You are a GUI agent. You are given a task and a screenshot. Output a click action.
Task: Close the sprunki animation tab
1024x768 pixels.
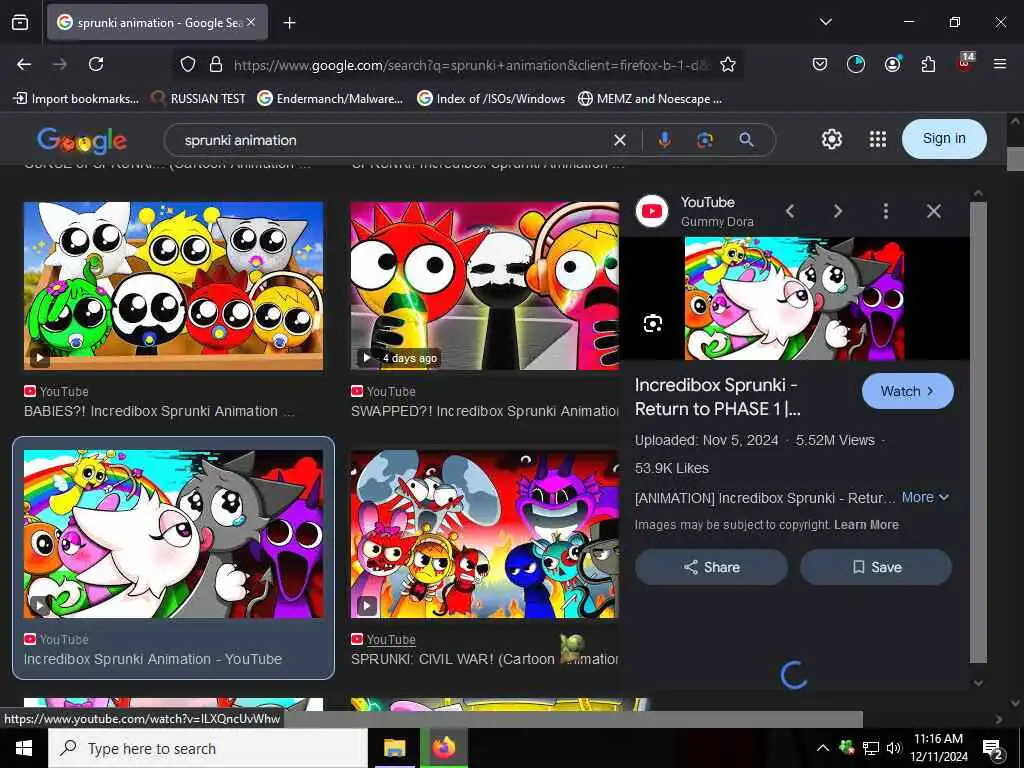click(251, 22)
